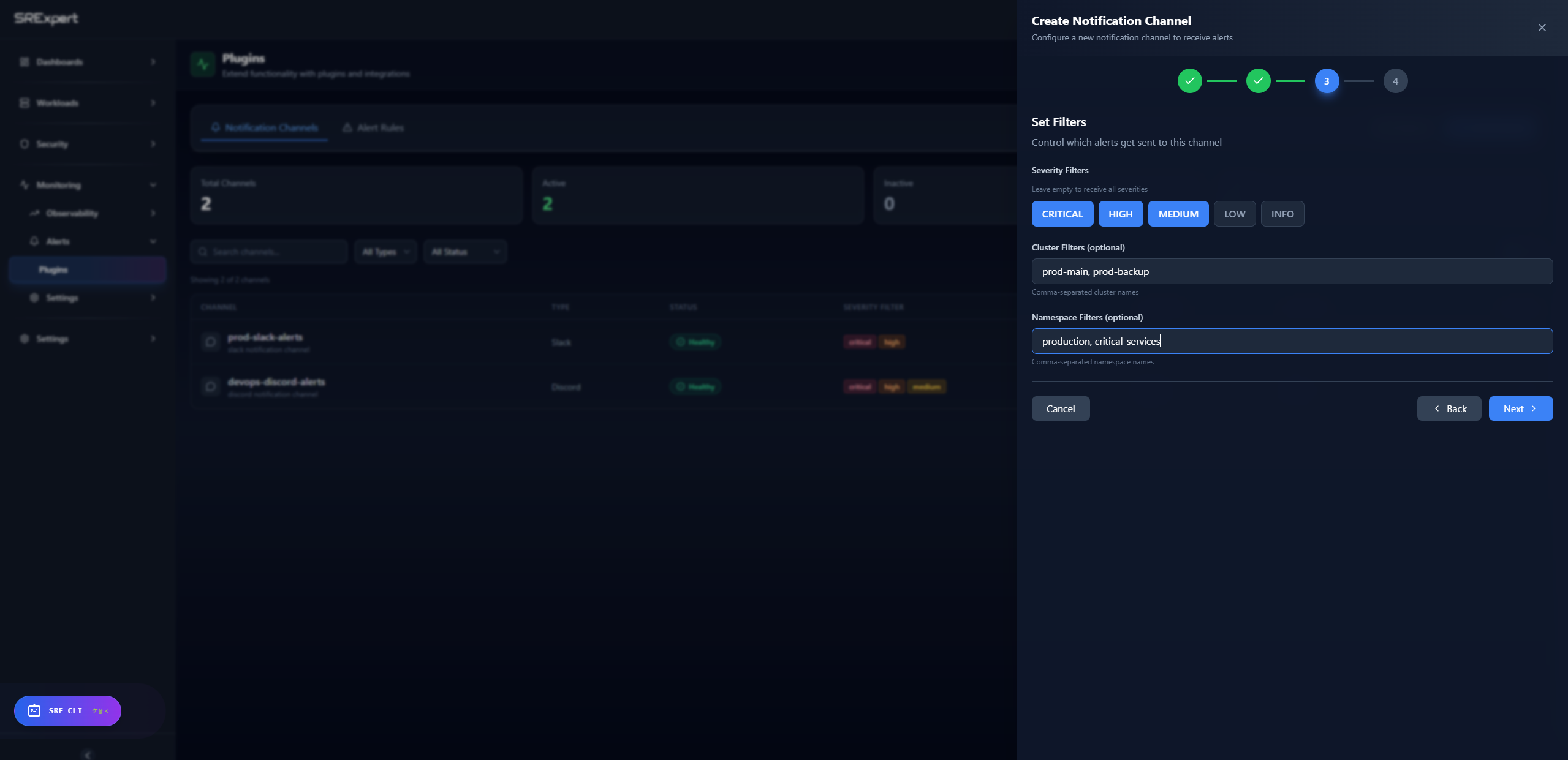Open the All Status dropdown
Screen dimensions: 1568x760
point(464,251)
